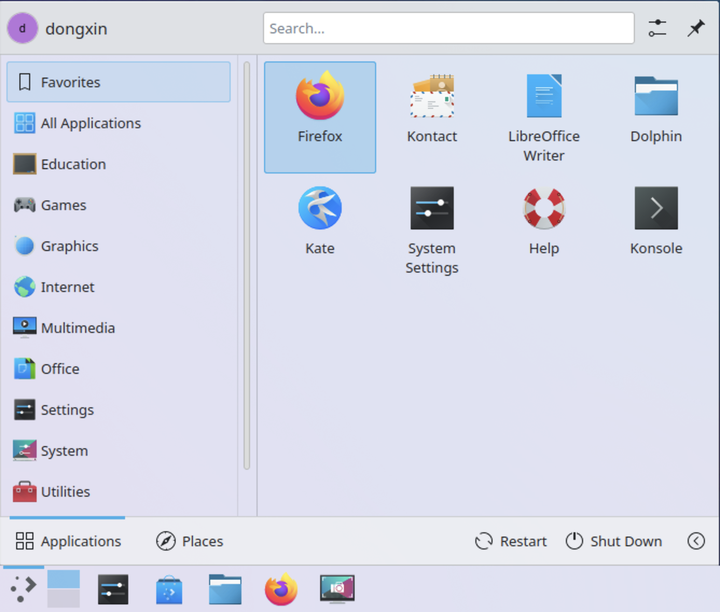The height and width of the screenshot is (612, 720).
Task: Open the screenshot tool in taskbar
Action: coord(337,589)
